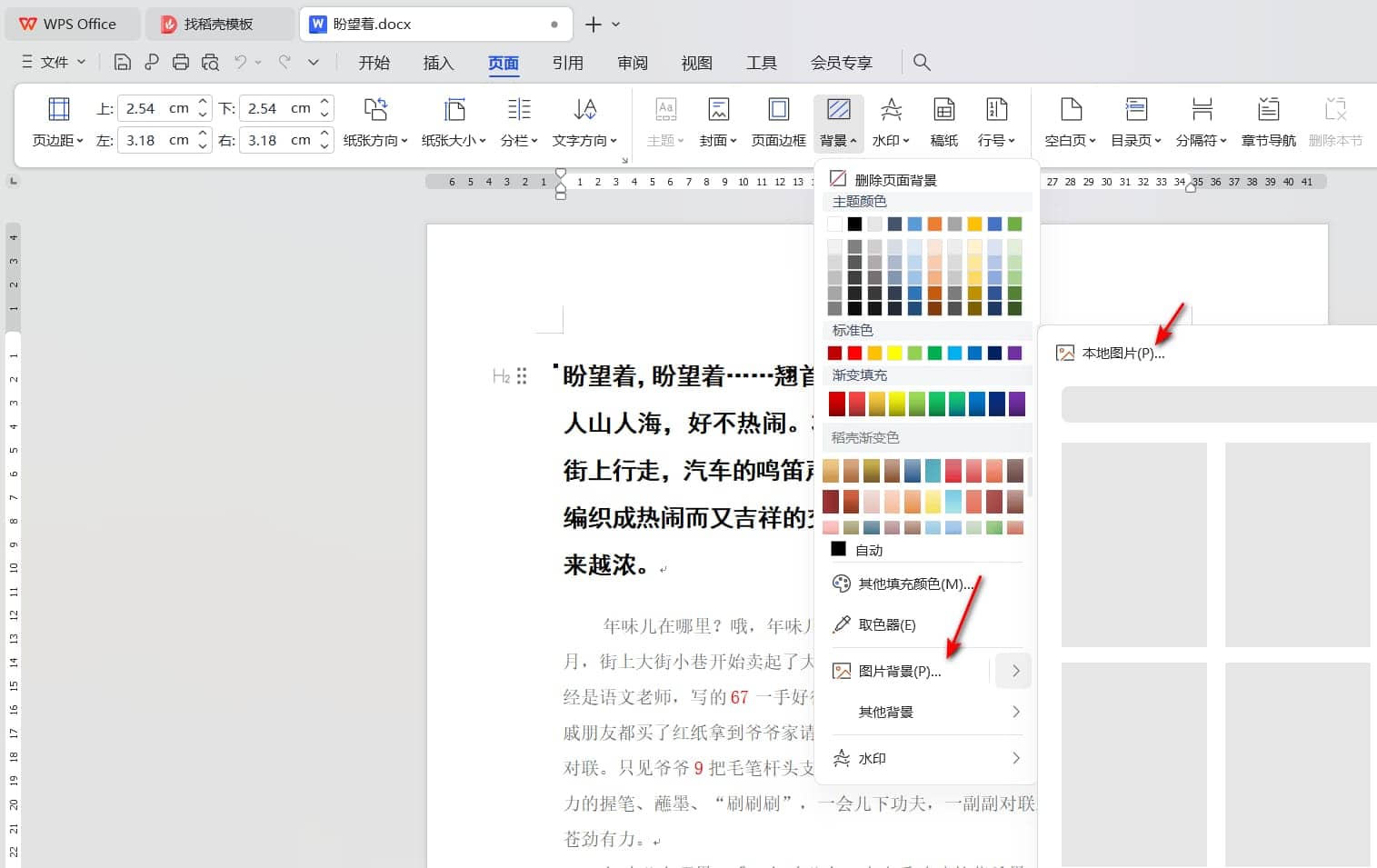Increase the 上 top margin with the stepper
The image size is (1377, 868).
coord(202,102)
